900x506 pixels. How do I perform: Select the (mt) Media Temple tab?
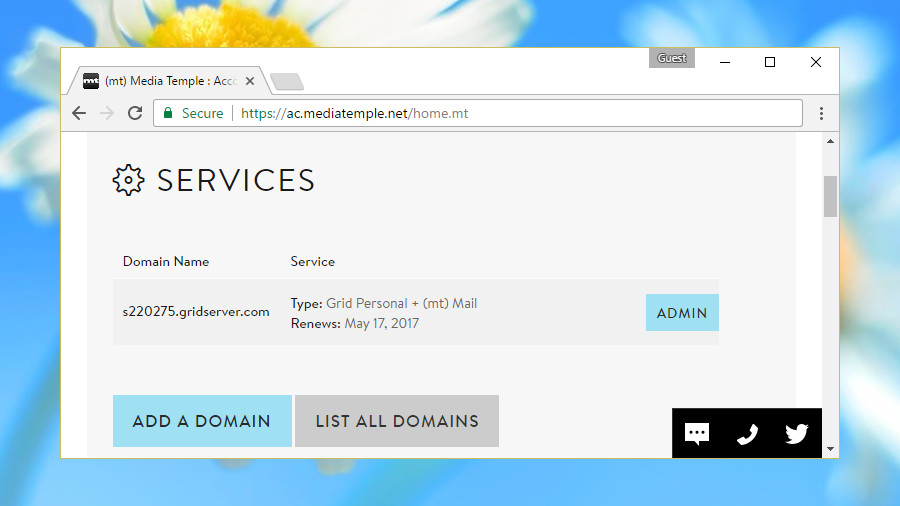[169, 81]
